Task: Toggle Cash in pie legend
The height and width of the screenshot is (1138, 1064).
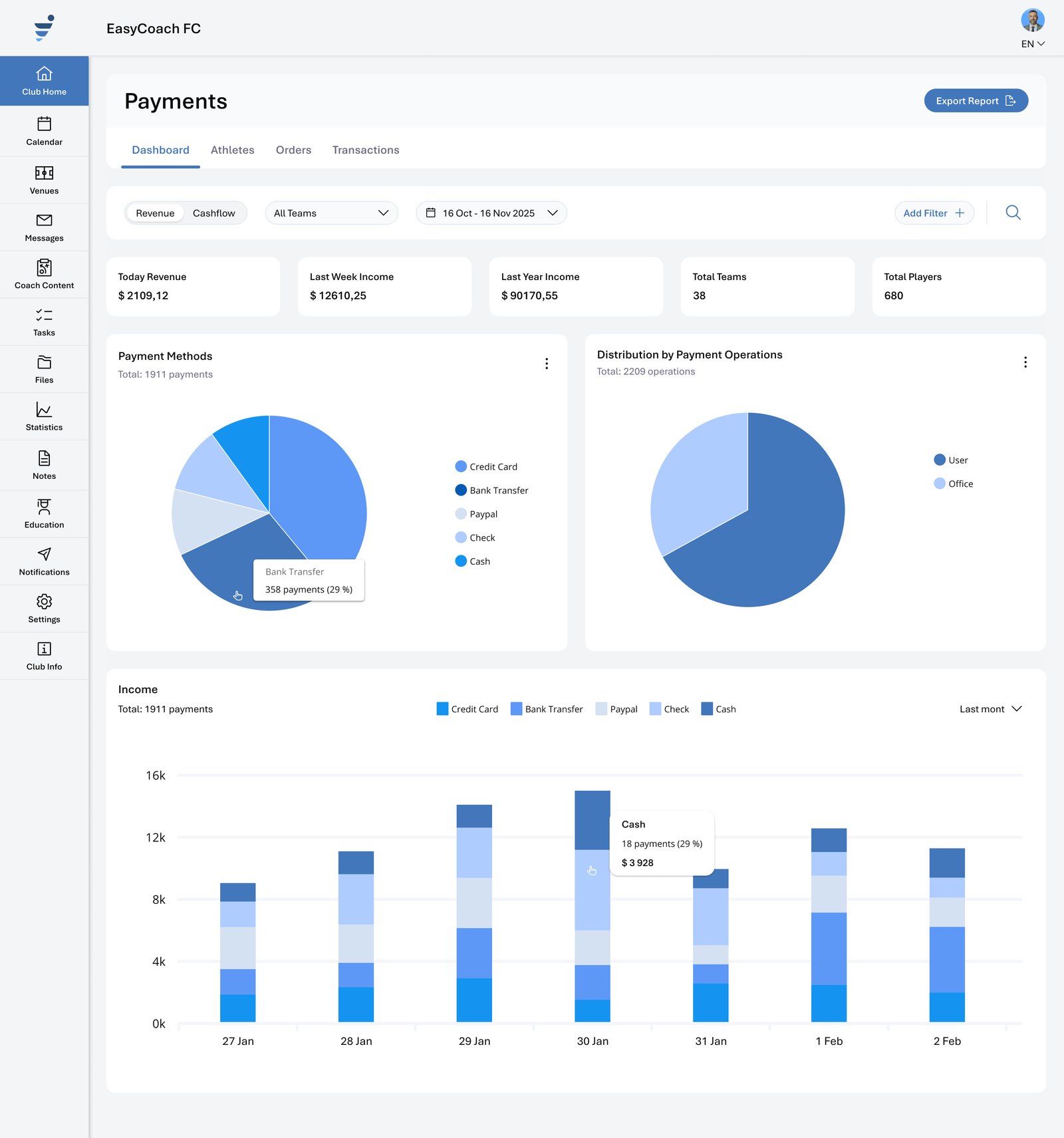Action: click(x=472, y=561)
